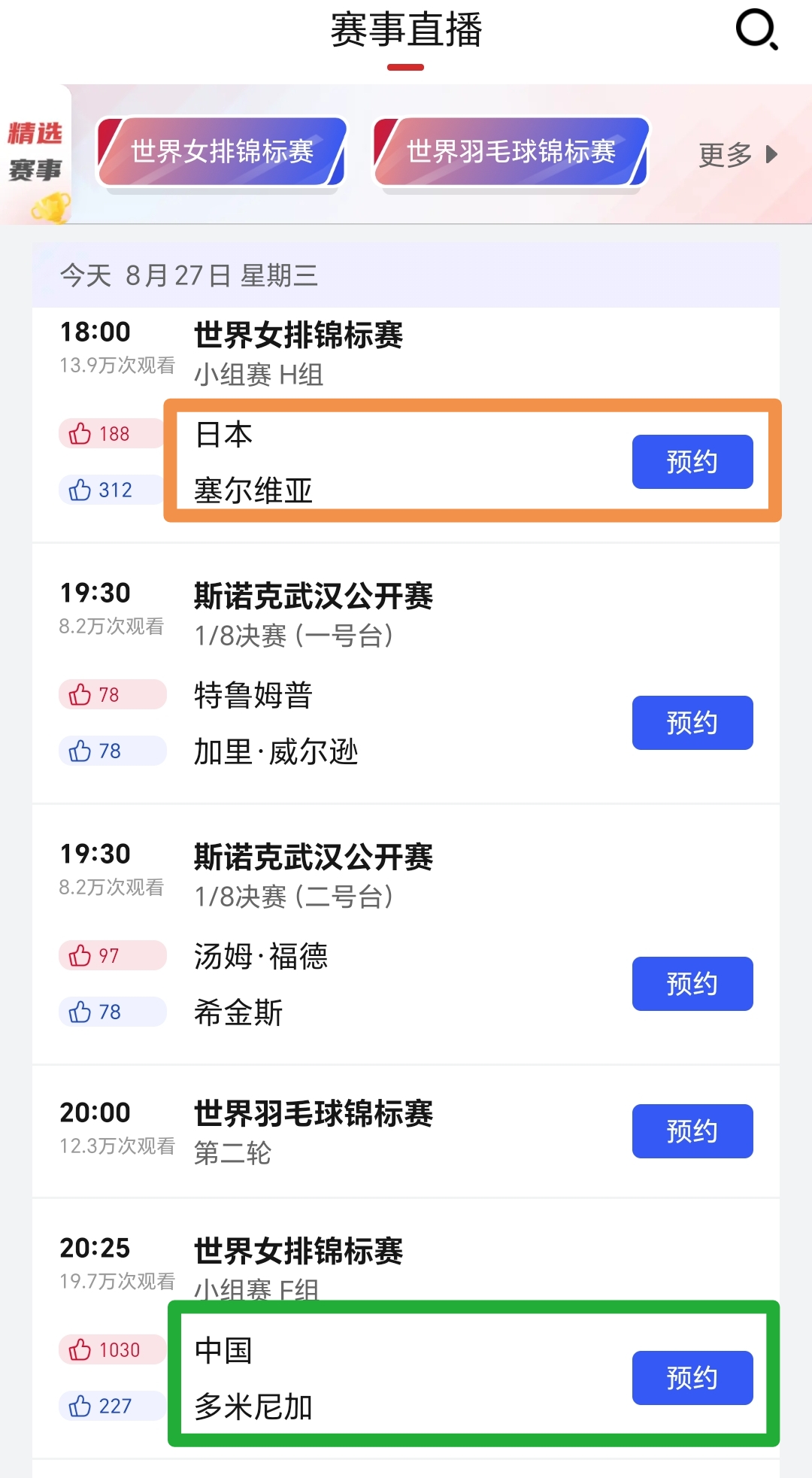Reserve the Trump vs Gary Wilson match
The width and height of the screenshot is (812, 1478).
point(692,723)
